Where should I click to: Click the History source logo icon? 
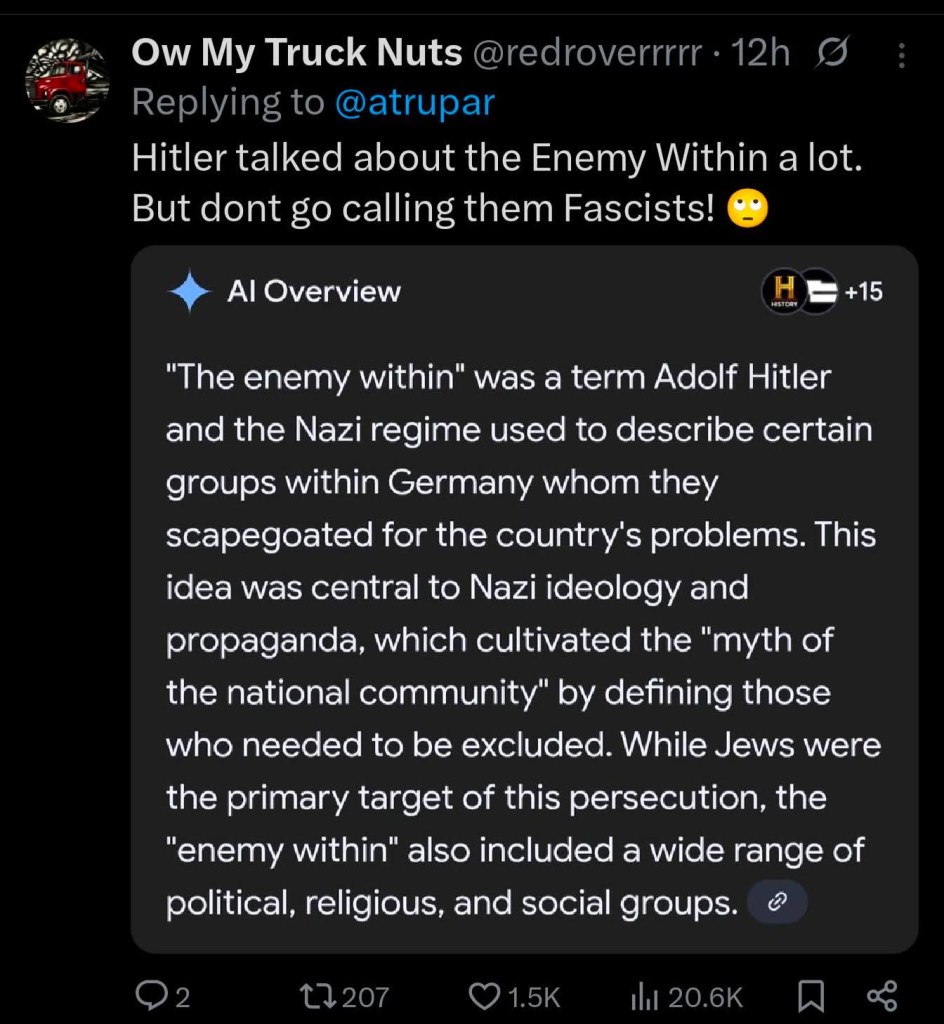coord(783,292)
